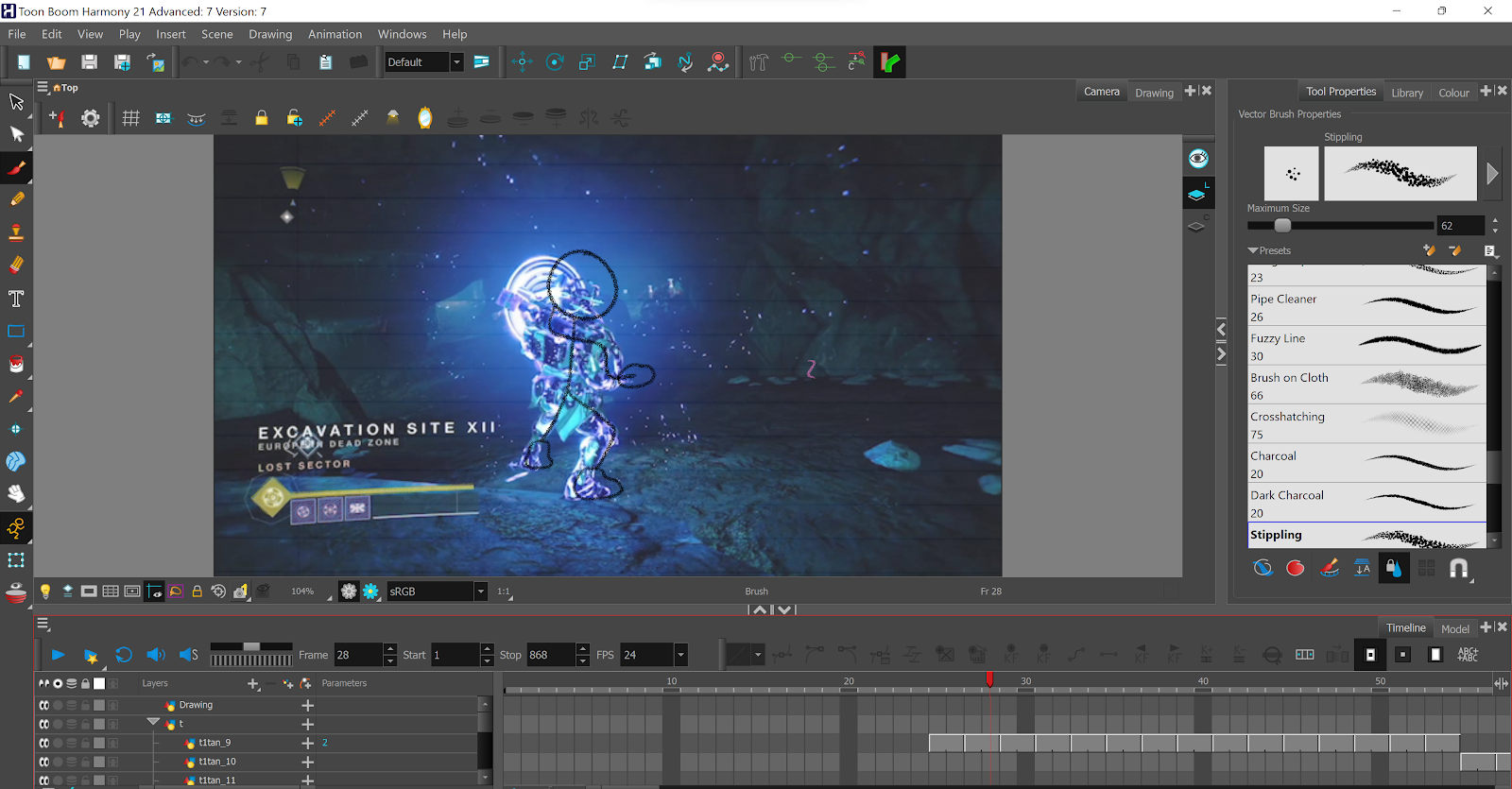Click the red playhead marker at frame 28
Viewport: 1512px width, 789px height.
989,679
